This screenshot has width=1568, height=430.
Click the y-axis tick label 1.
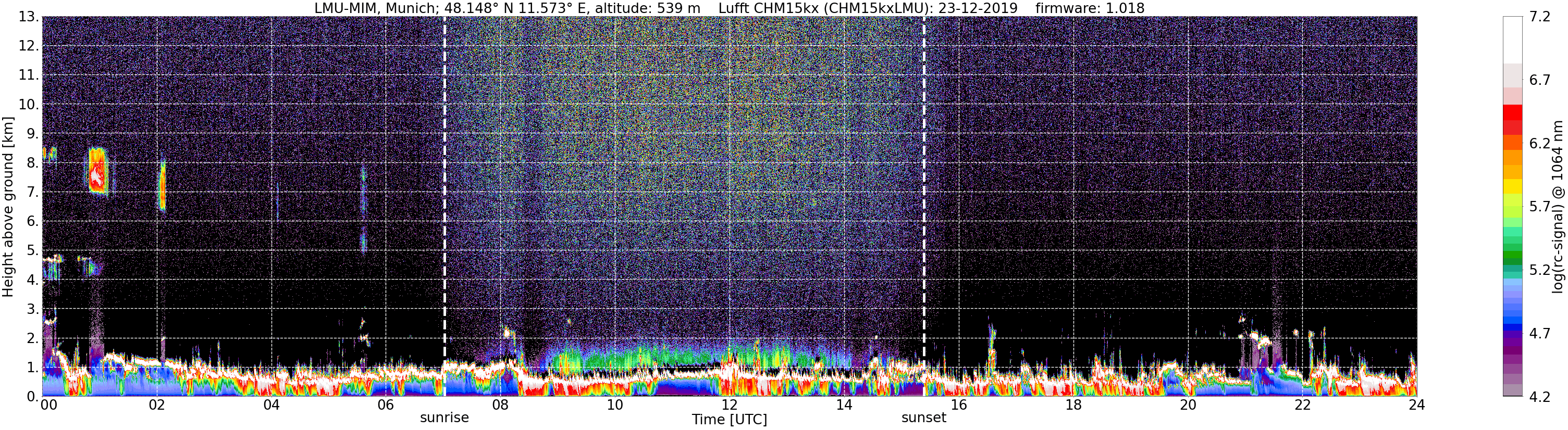coord(33,368)
